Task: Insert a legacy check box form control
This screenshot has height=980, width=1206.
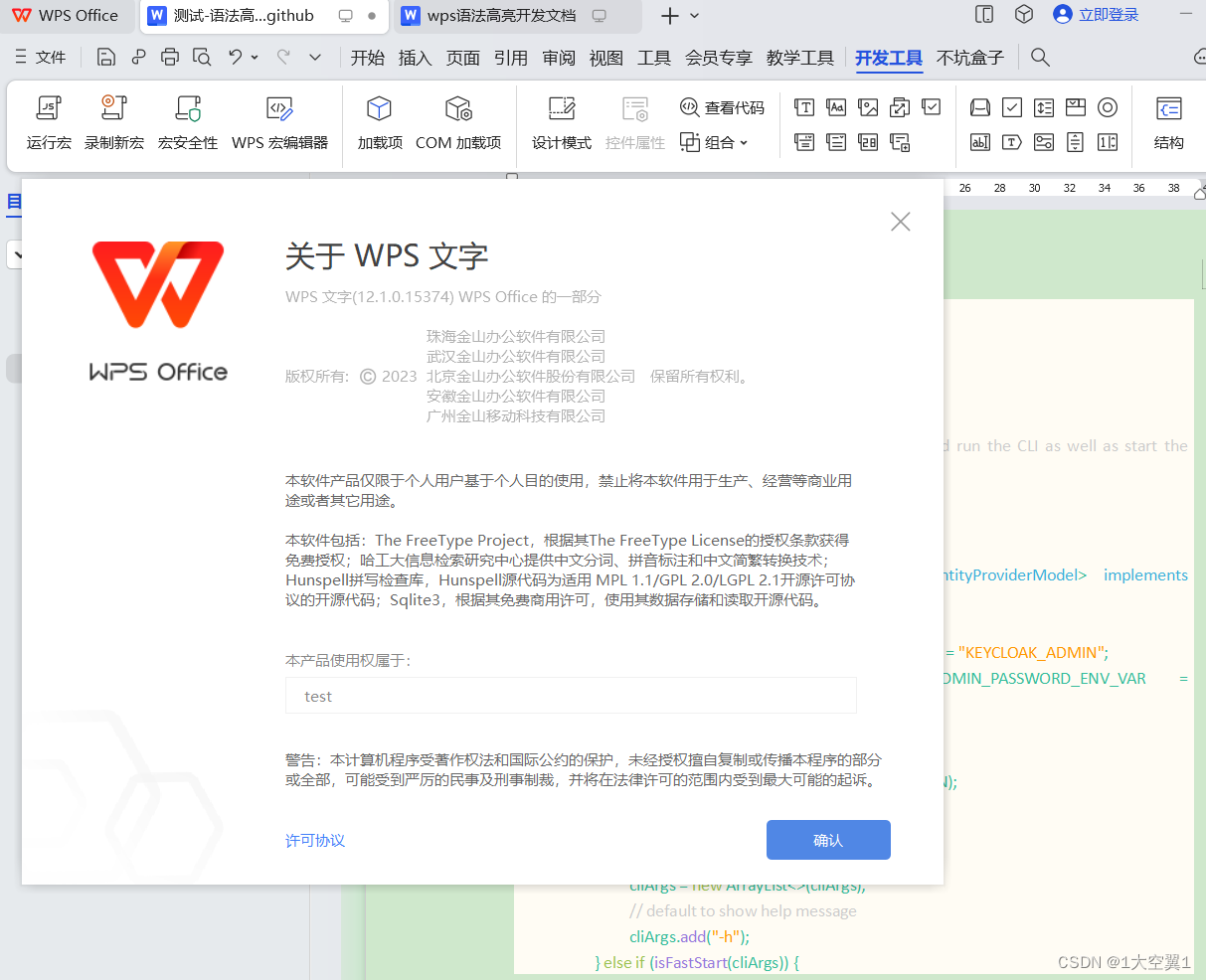Action: click(x=1012, y=107)
